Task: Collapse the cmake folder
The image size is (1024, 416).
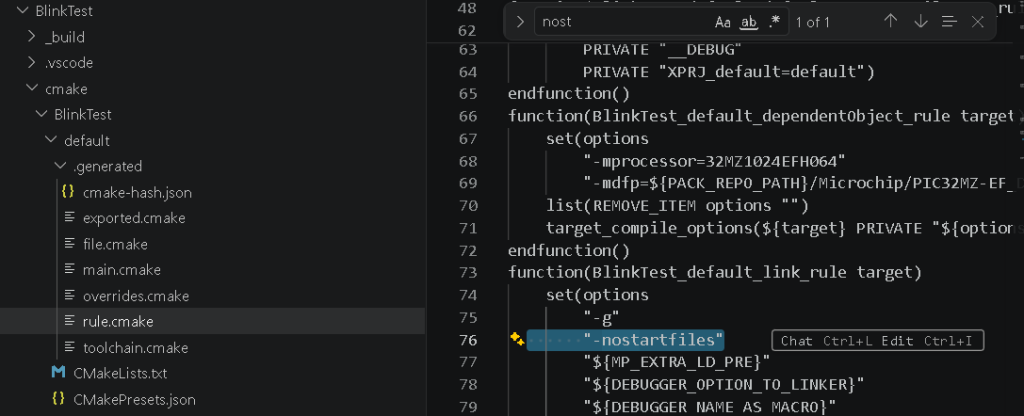Action: tap(31, 88)
